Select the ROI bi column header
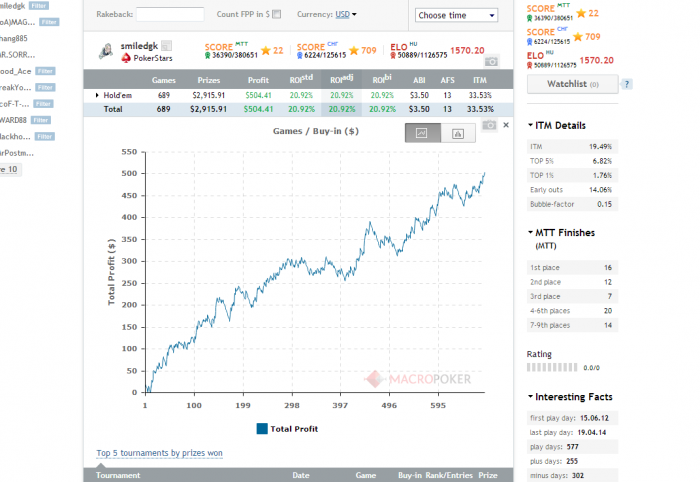 tap(382, 79)
